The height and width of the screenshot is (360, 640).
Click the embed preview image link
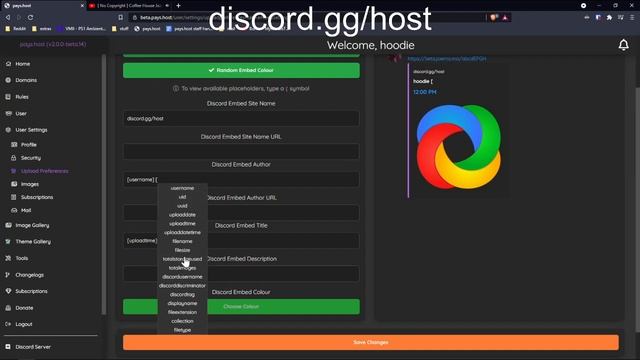(x=447, y=59)
